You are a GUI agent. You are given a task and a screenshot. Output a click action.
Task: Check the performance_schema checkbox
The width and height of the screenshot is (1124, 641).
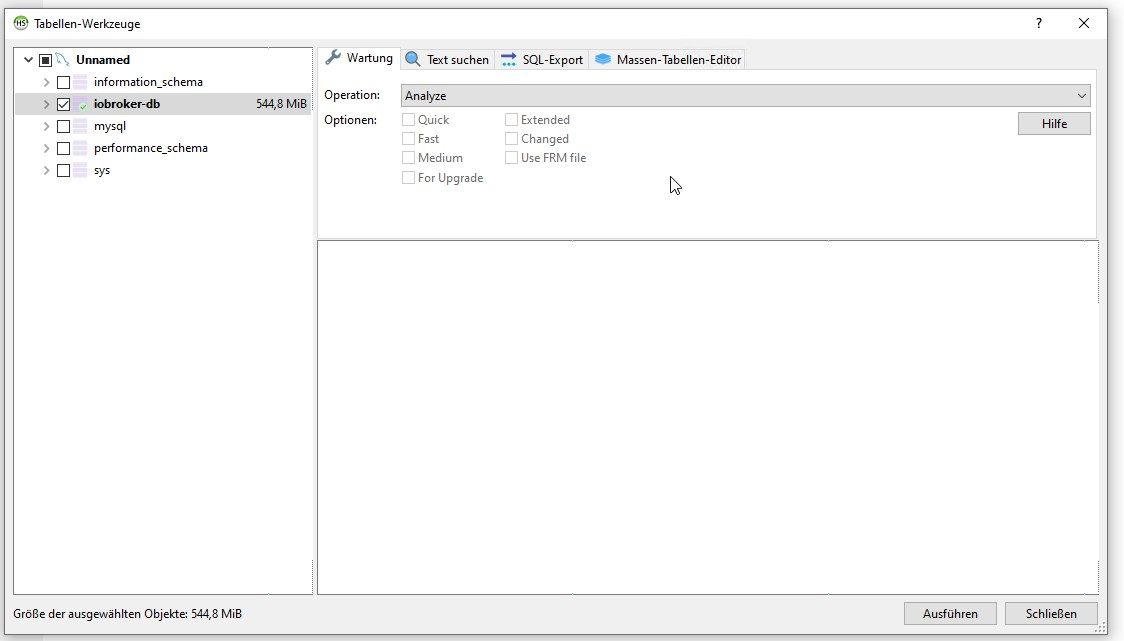coord(63,148)
